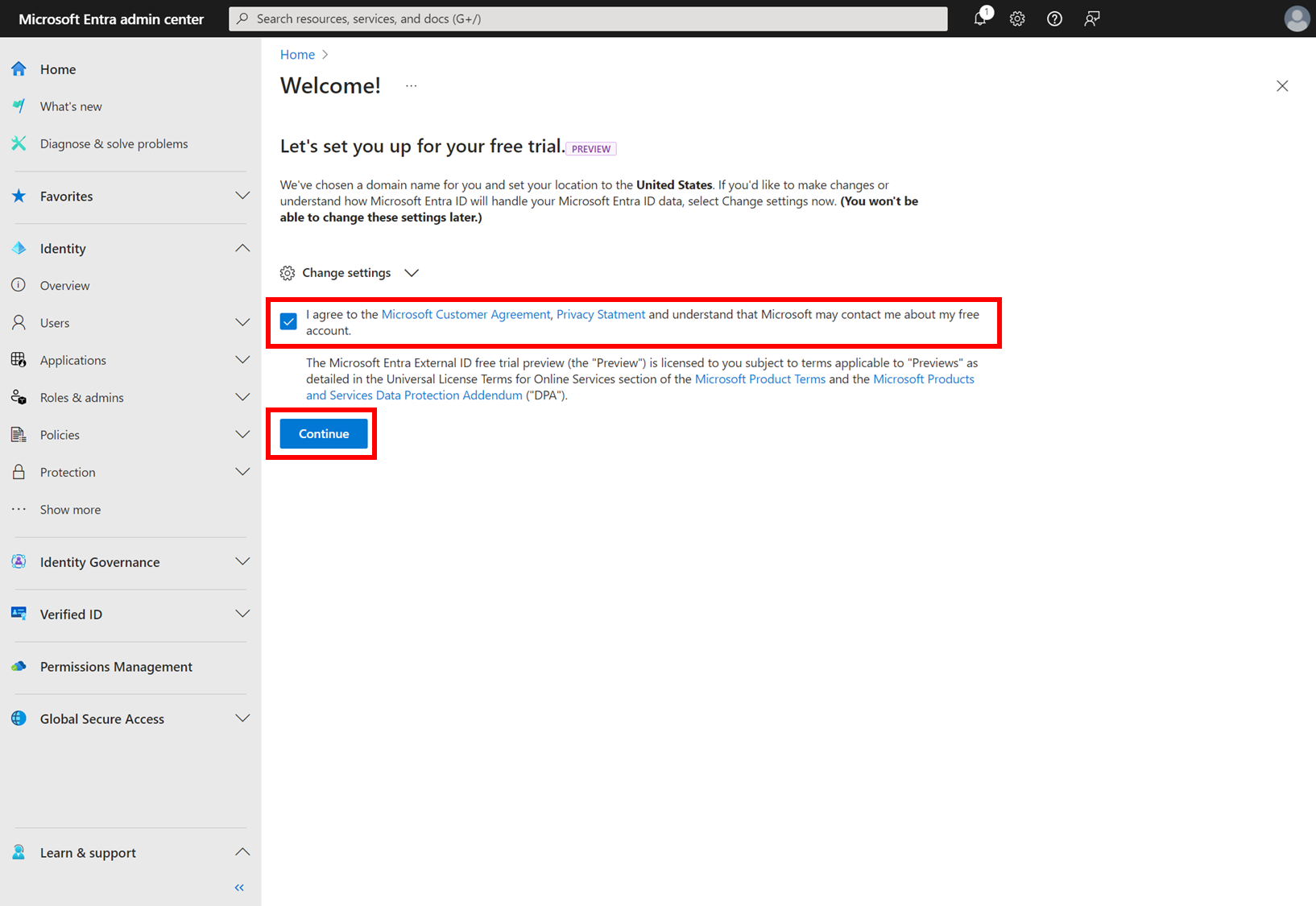Click the Change settings label

(x=346, y=273)
